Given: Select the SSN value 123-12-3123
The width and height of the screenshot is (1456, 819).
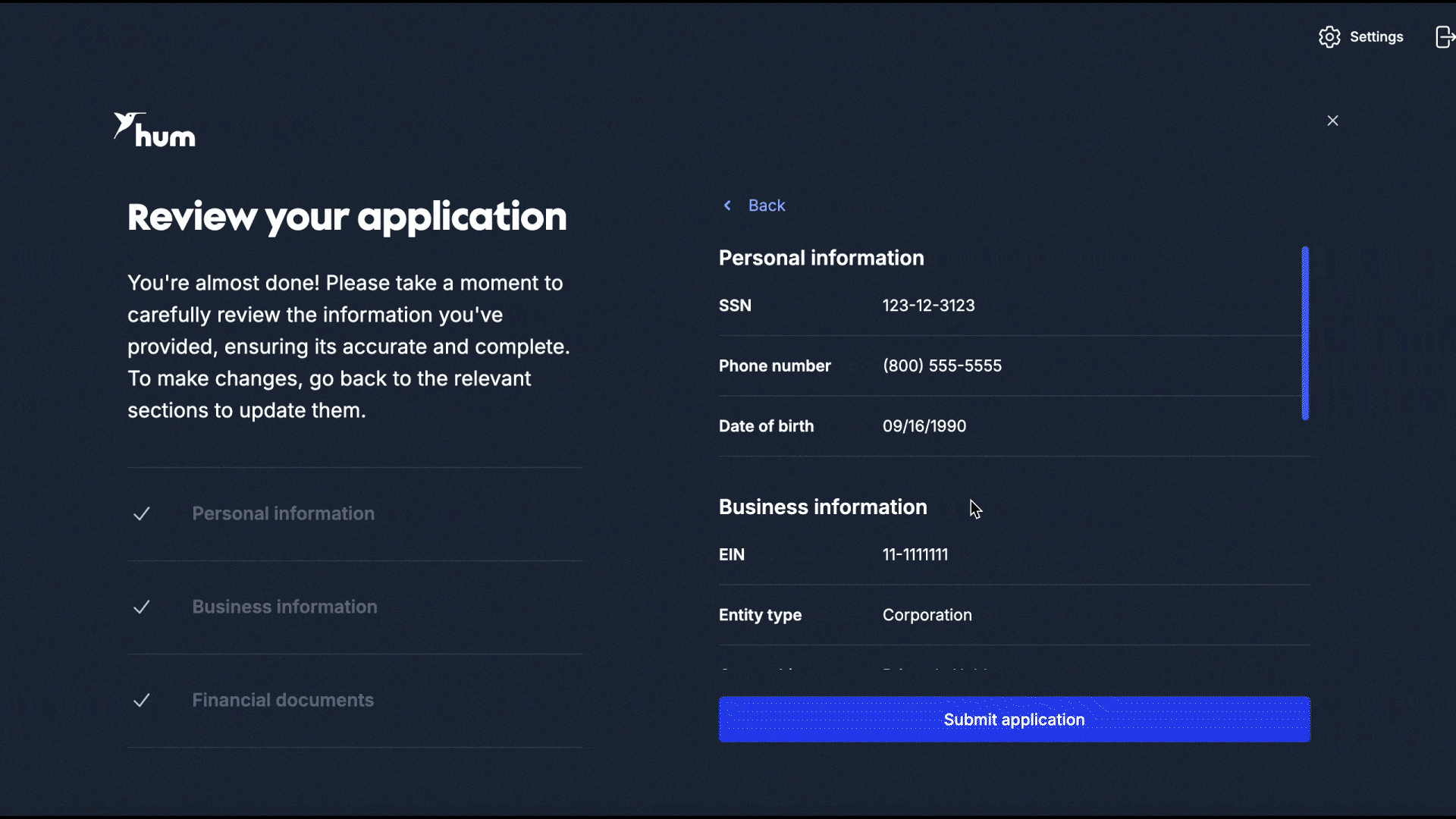Looking at the screenshot, I should pyautogui.click(x=928, y=306).
